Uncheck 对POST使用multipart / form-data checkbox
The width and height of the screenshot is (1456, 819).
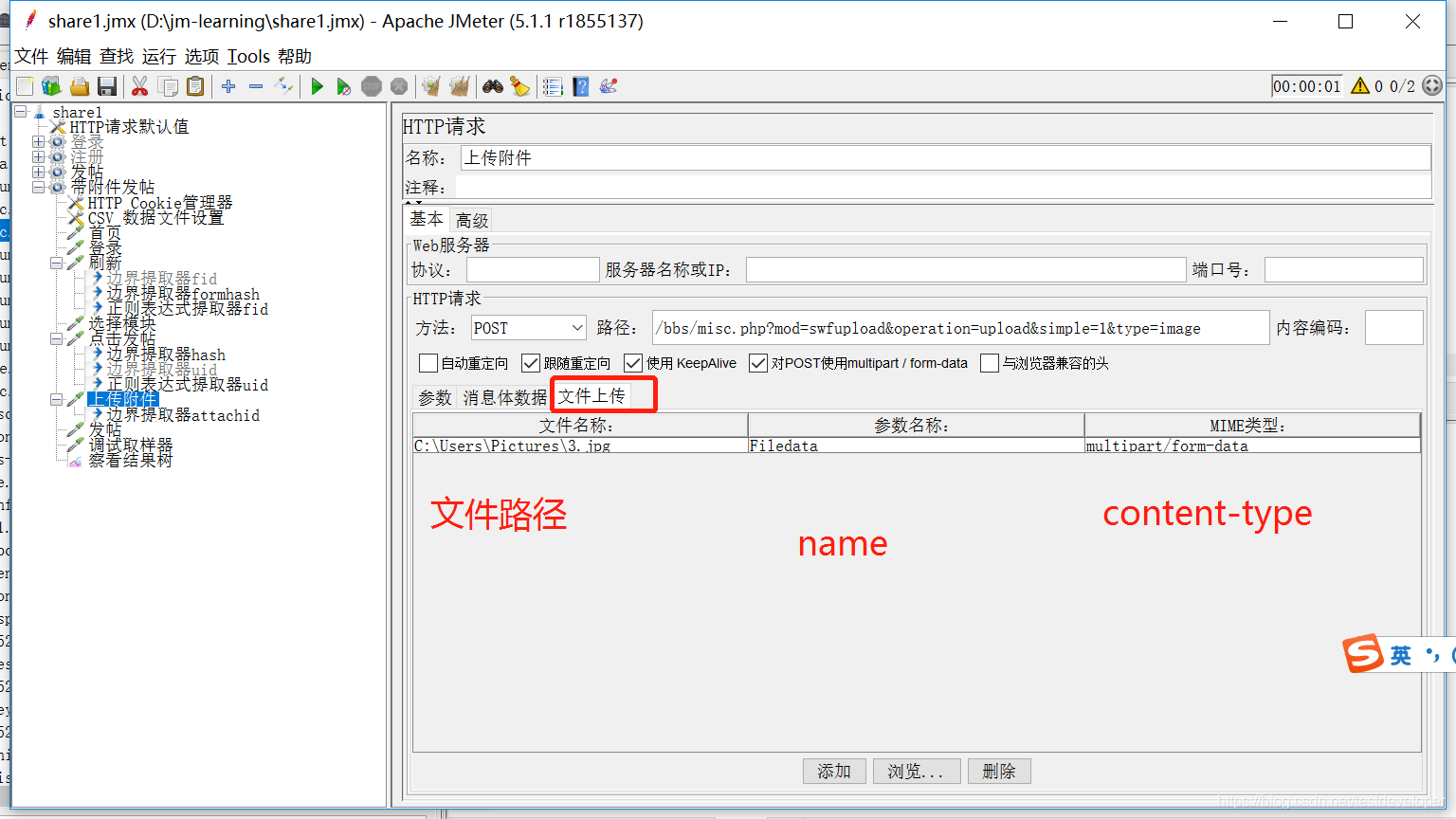pyautogui.click(x=758, y=363)
